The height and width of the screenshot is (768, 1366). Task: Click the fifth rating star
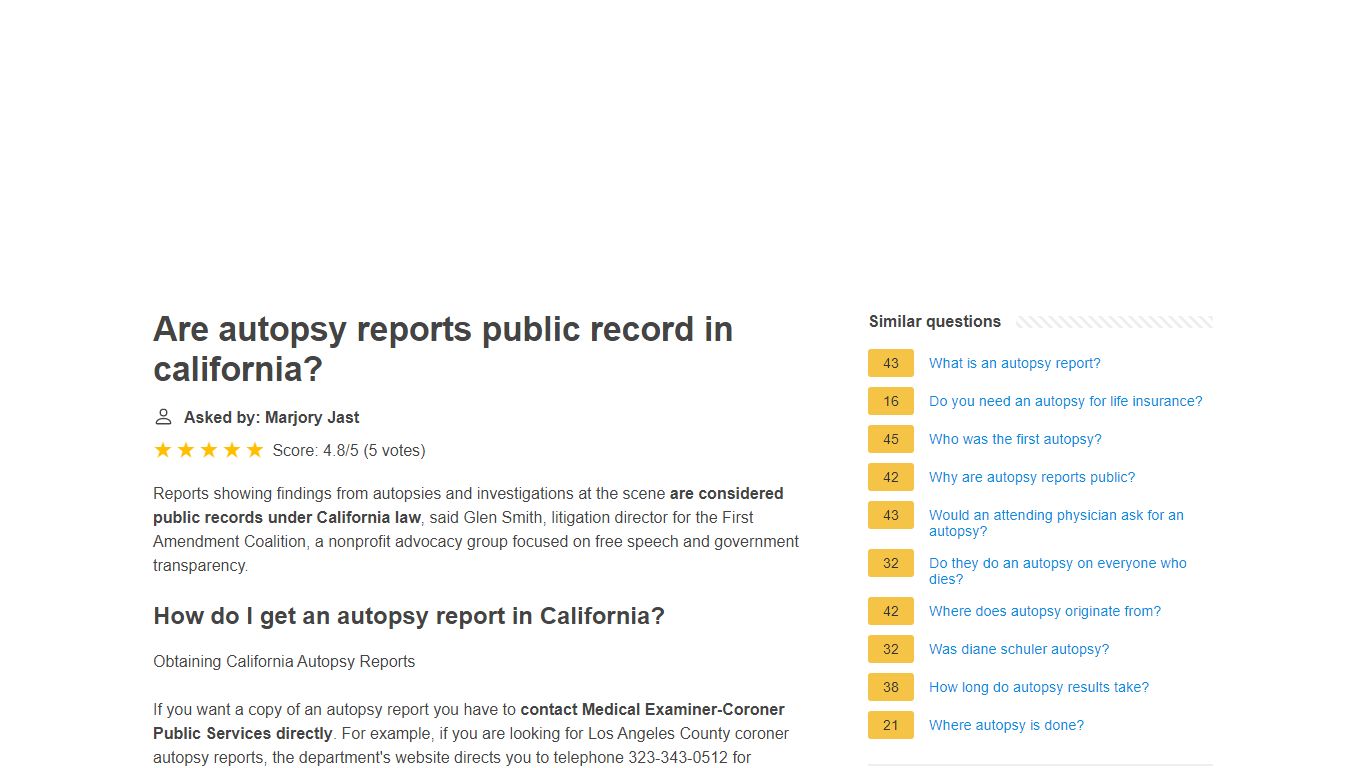pyautogui.click(x=255, y=450)
